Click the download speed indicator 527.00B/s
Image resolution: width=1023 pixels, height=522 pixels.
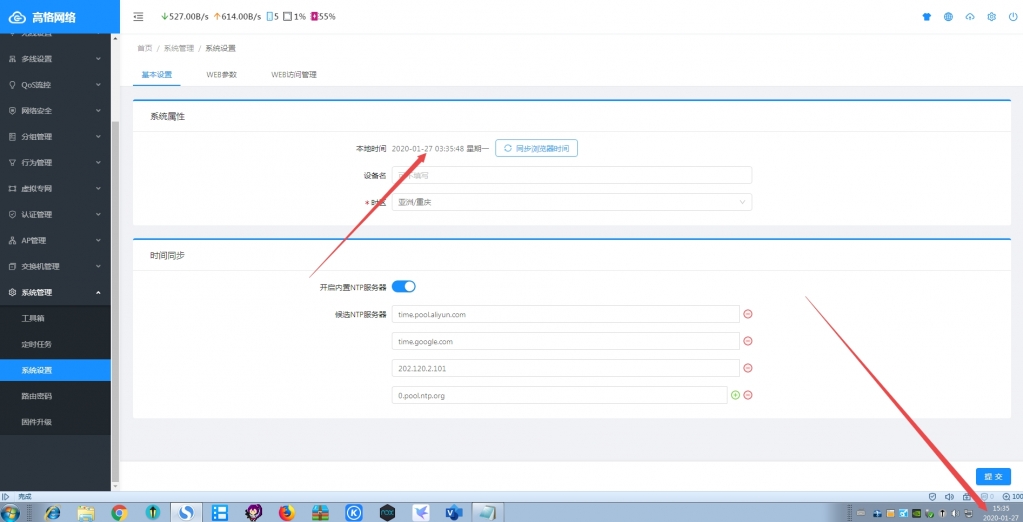point(185,17)
